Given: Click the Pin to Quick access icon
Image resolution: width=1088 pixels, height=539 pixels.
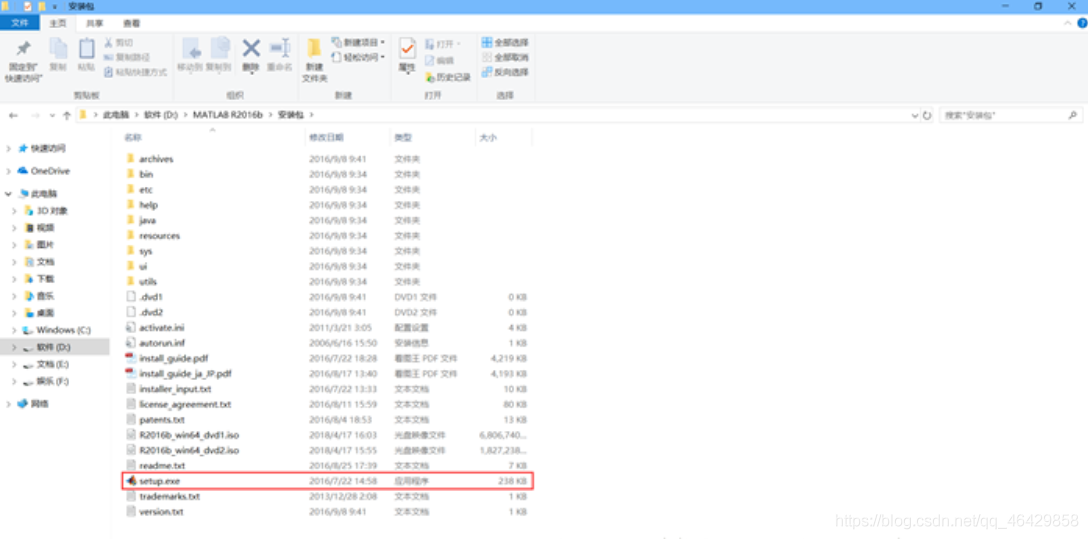Looking at the screenshot, I should click(24, 49).
